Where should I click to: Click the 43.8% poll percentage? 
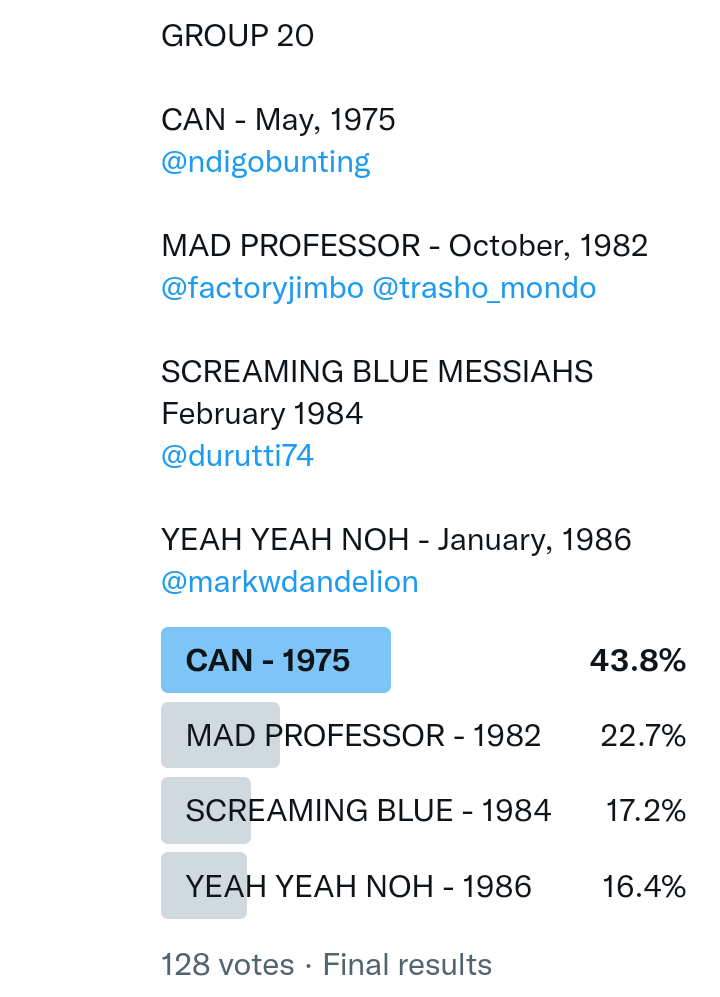tap(638, 660)
